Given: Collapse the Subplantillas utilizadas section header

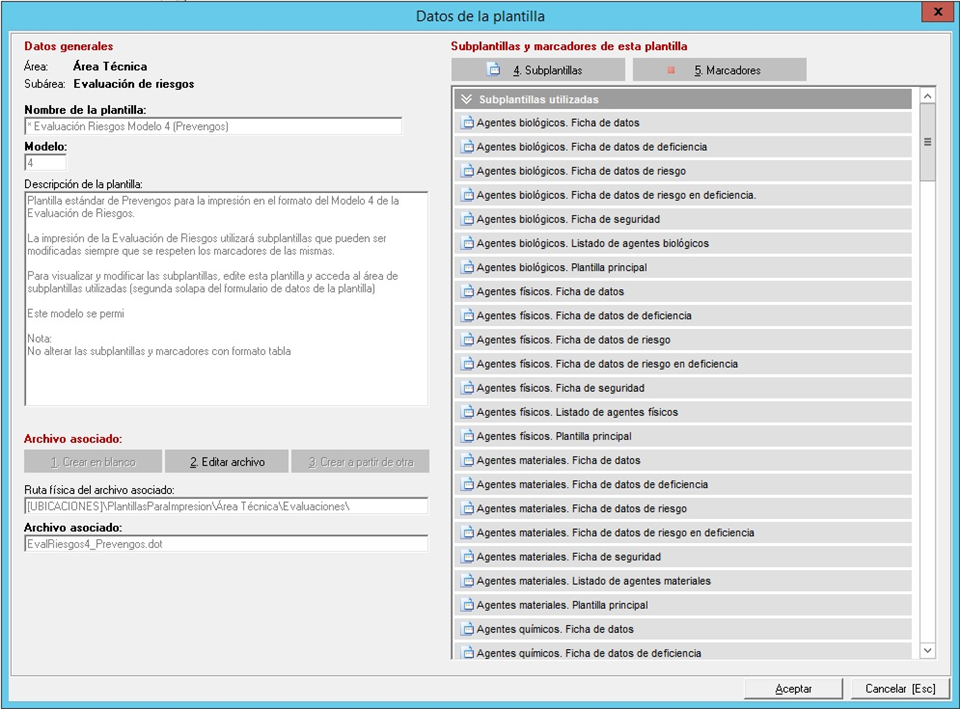Looking at the screenshot, I should pos(466,100).
